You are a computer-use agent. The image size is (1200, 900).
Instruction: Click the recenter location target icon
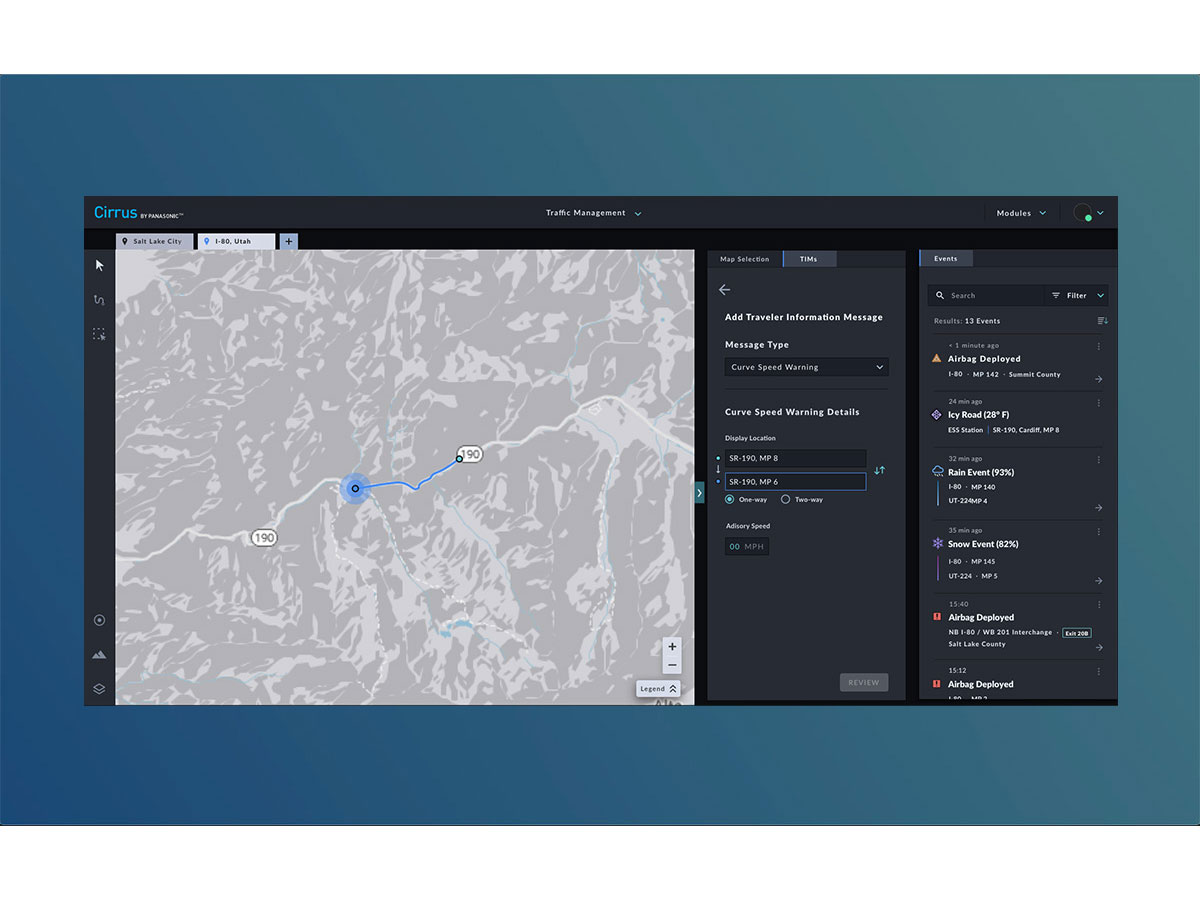(99, 620)
